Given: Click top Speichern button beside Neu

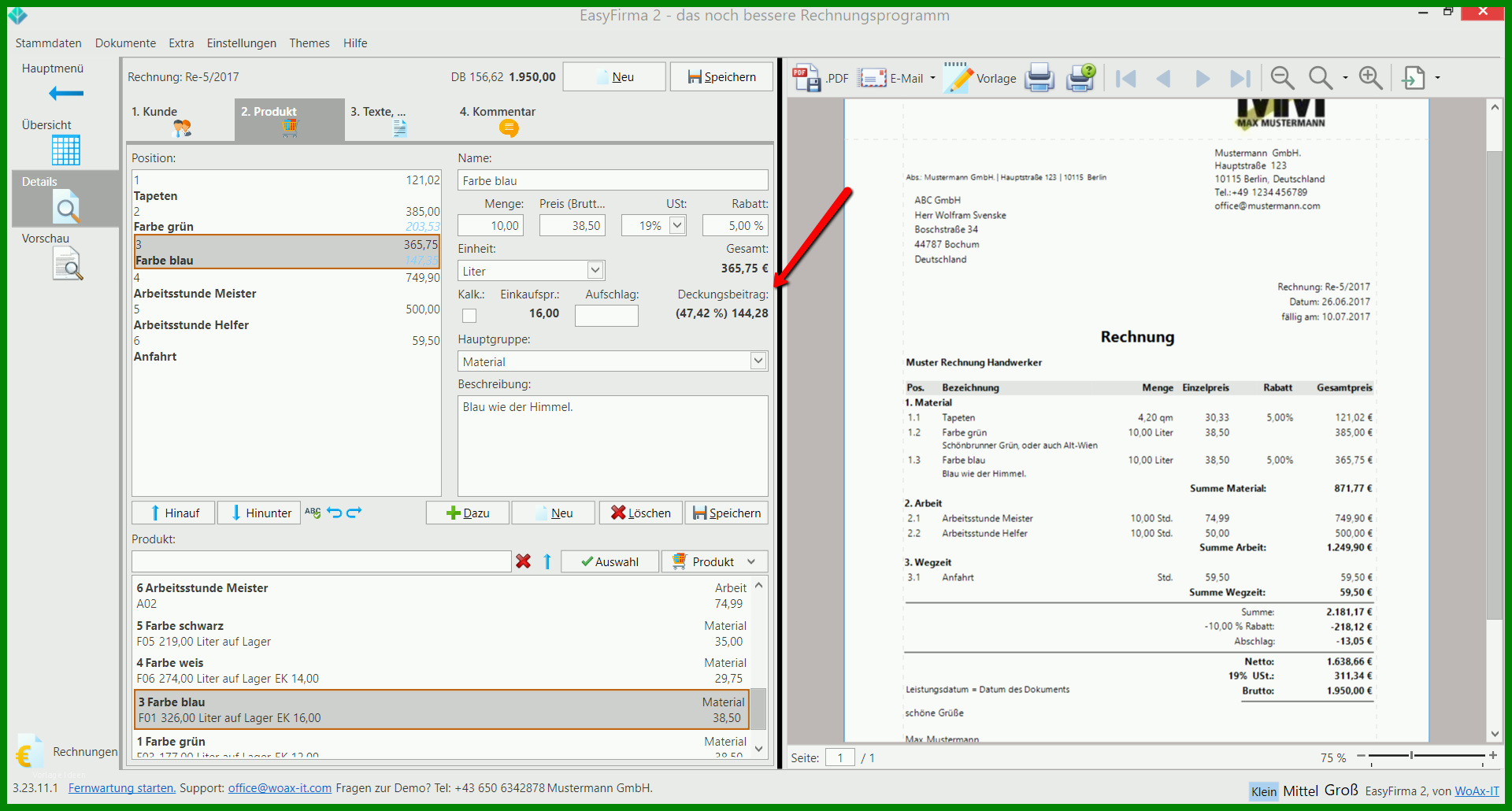Looking at the screenshot, I should (x=721, y=76).
